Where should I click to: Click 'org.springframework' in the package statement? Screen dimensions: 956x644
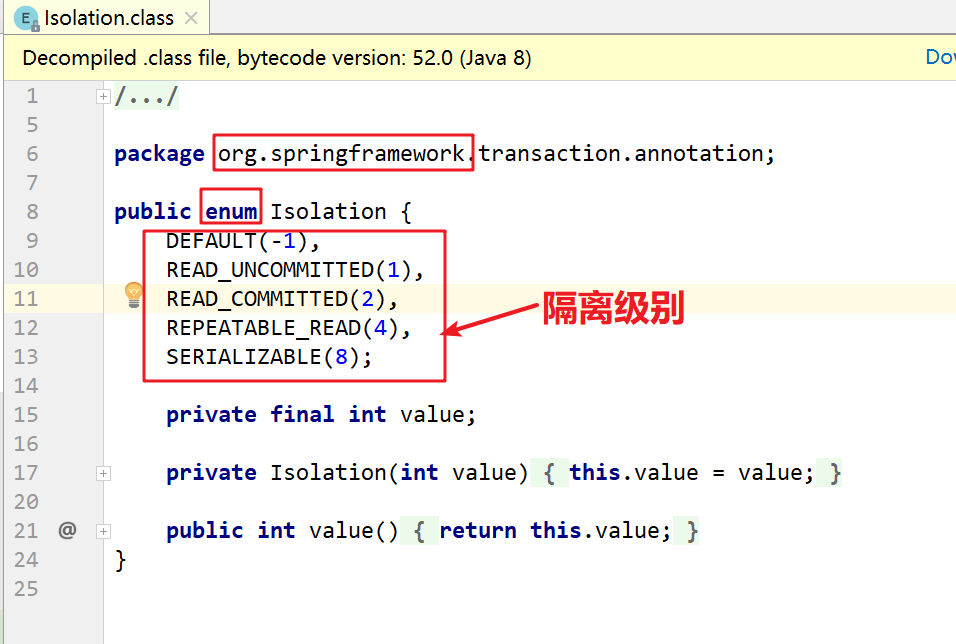coord(341,154)
